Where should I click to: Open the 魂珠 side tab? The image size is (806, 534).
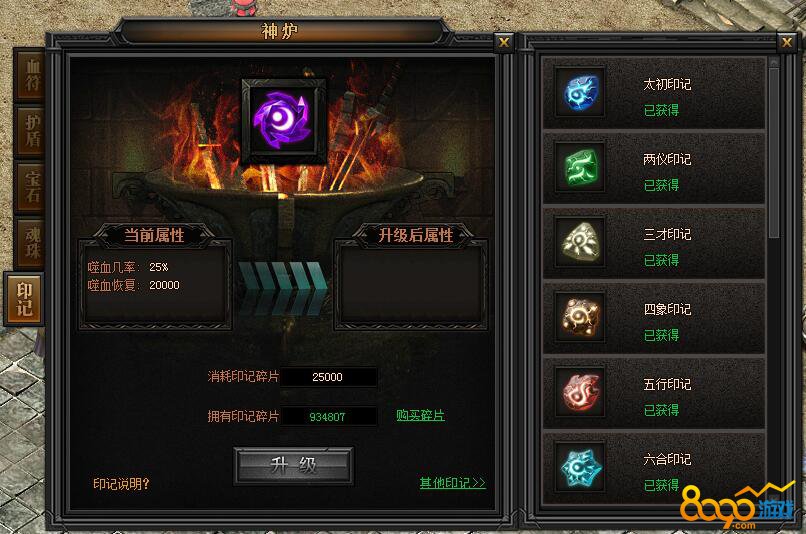click(x=31, y=243)
